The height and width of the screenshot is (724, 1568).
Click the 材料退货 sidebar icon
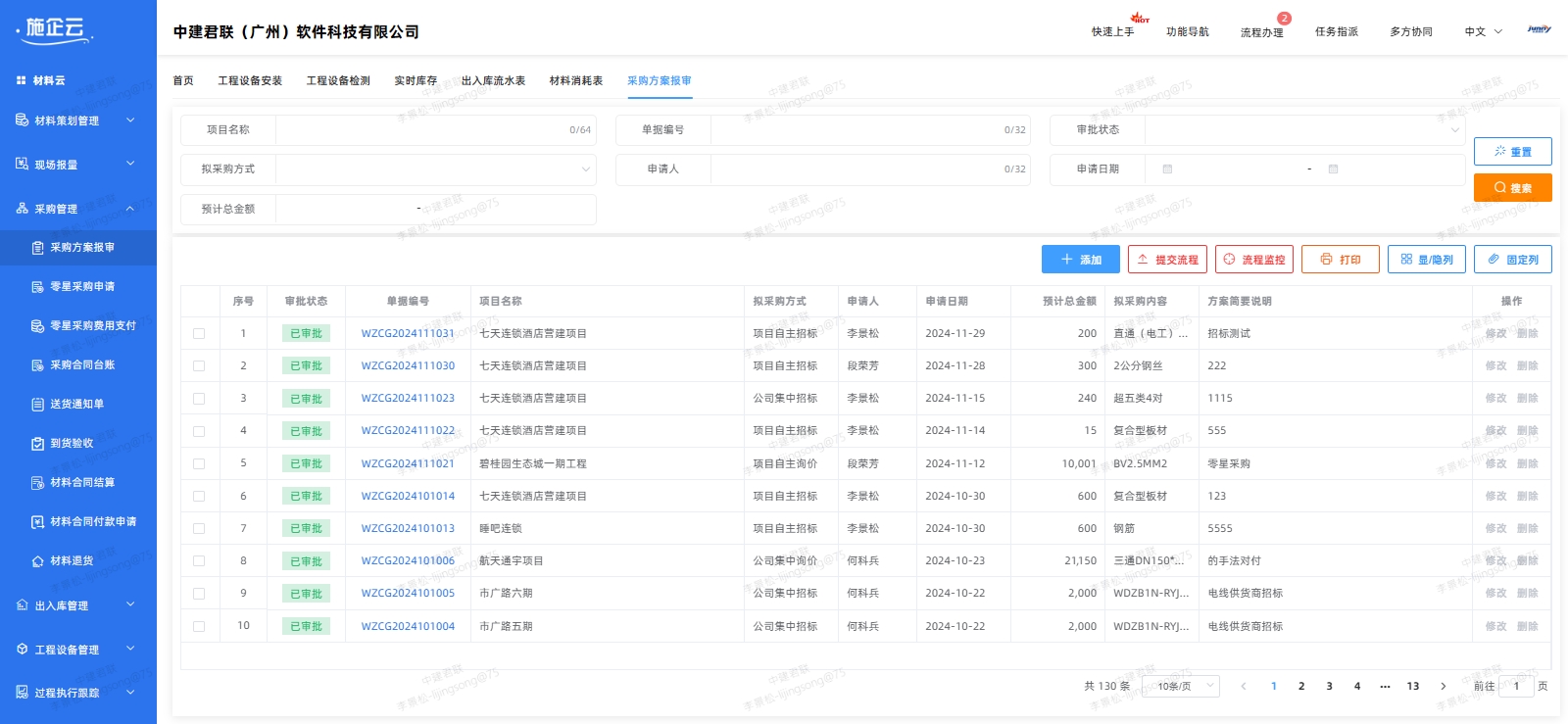(x=37, y=561)
